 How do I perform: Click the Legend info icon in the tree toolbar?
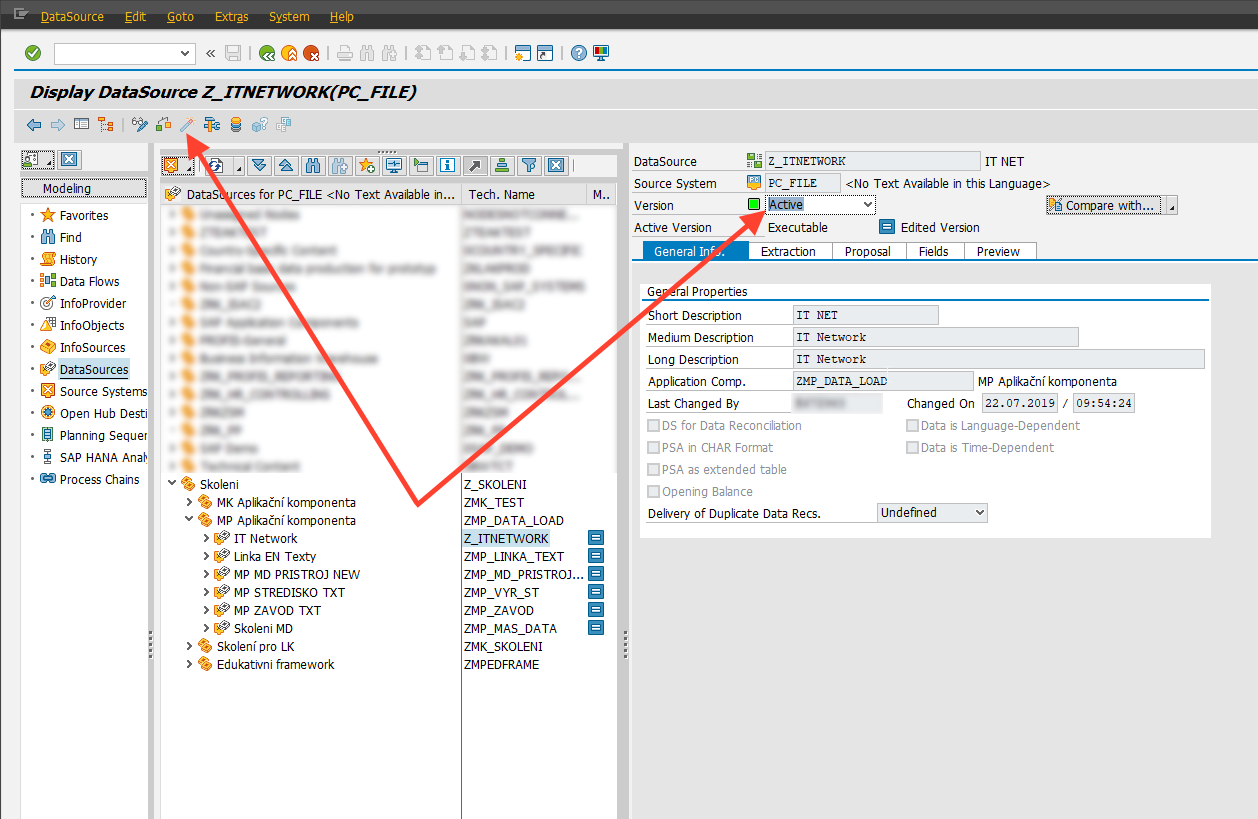pos(447,165)
